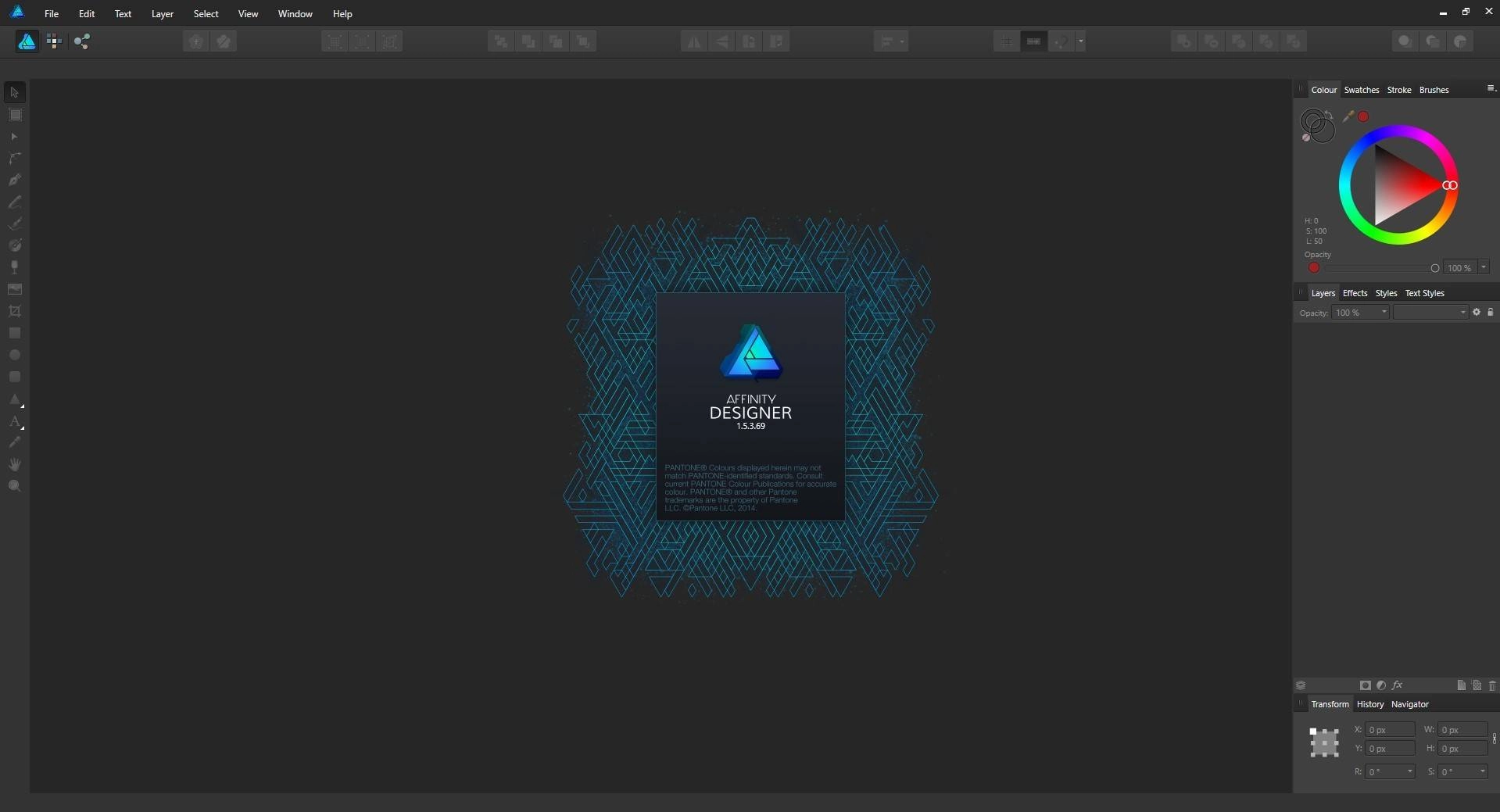Toggle the layer lock icon
The height and width of the screenshot is (812, 1500).
pyautogui.click(x=1490, y=312)
